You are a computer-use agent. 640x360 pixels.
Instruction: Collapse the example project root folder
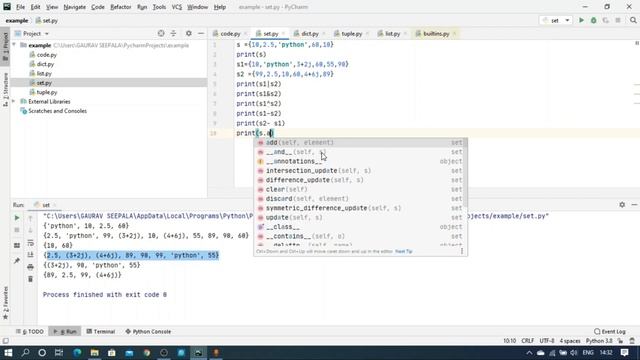tap(14, 45)
